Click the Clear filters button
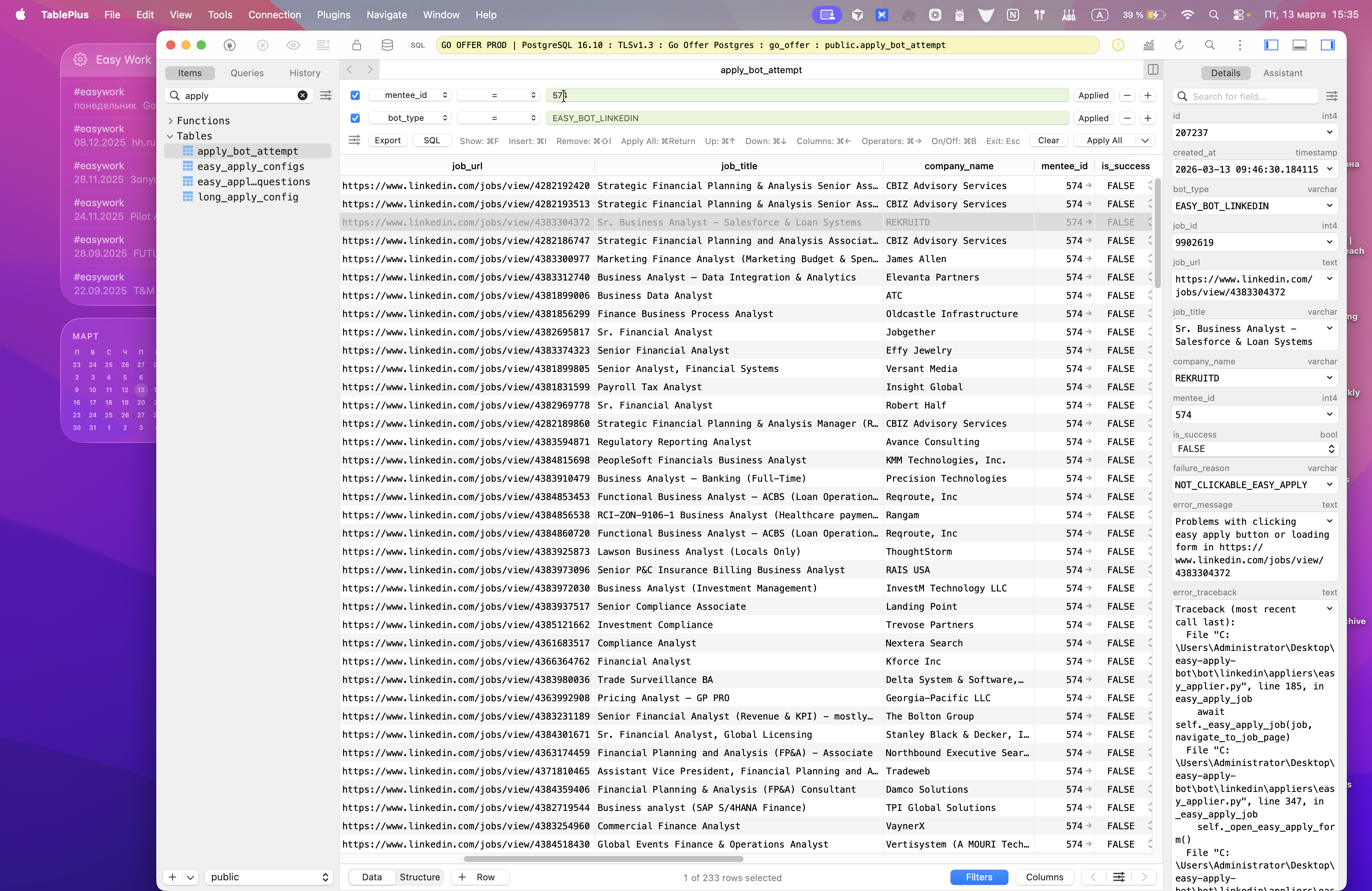The height and width of the screenshot is (891, 1372). (x=1048, y=141)
